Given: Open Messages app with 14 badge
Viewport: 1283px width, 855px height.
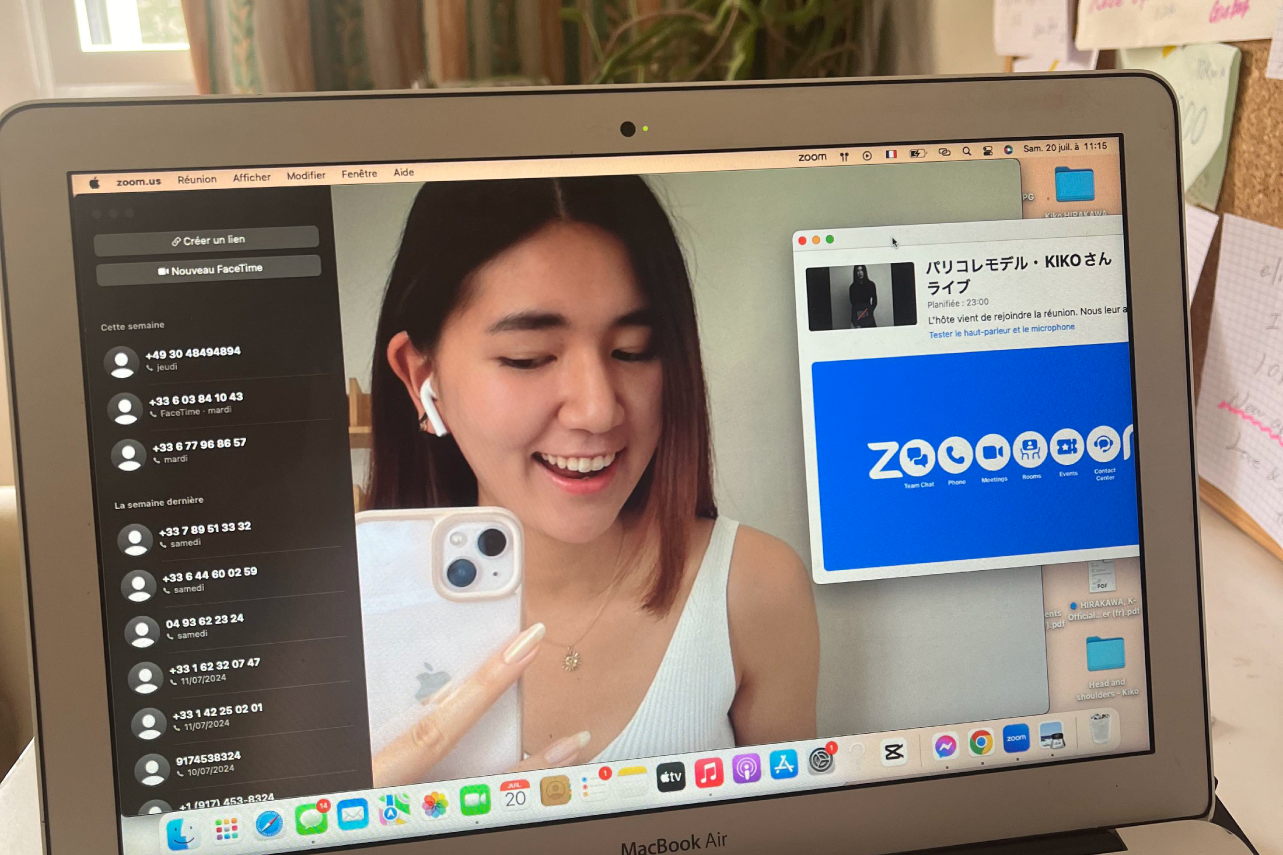Looking at the screenshot, I should click(x=311, y=819).
